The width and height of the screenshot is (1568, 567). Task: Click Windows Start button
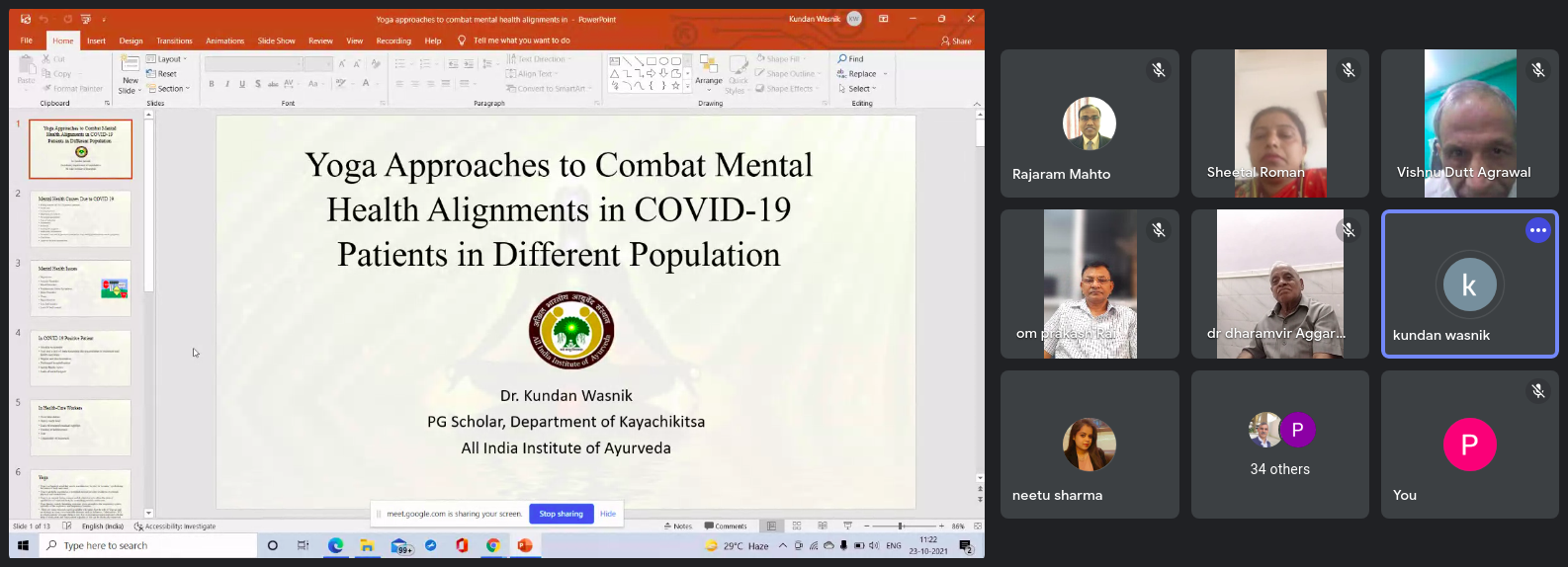click(x=23, y=545)
